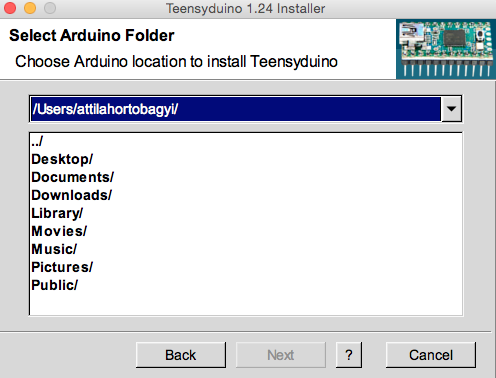The image size is (496, 378).
Task: Close the installer window with red button
Action: [x=10, y=8]
